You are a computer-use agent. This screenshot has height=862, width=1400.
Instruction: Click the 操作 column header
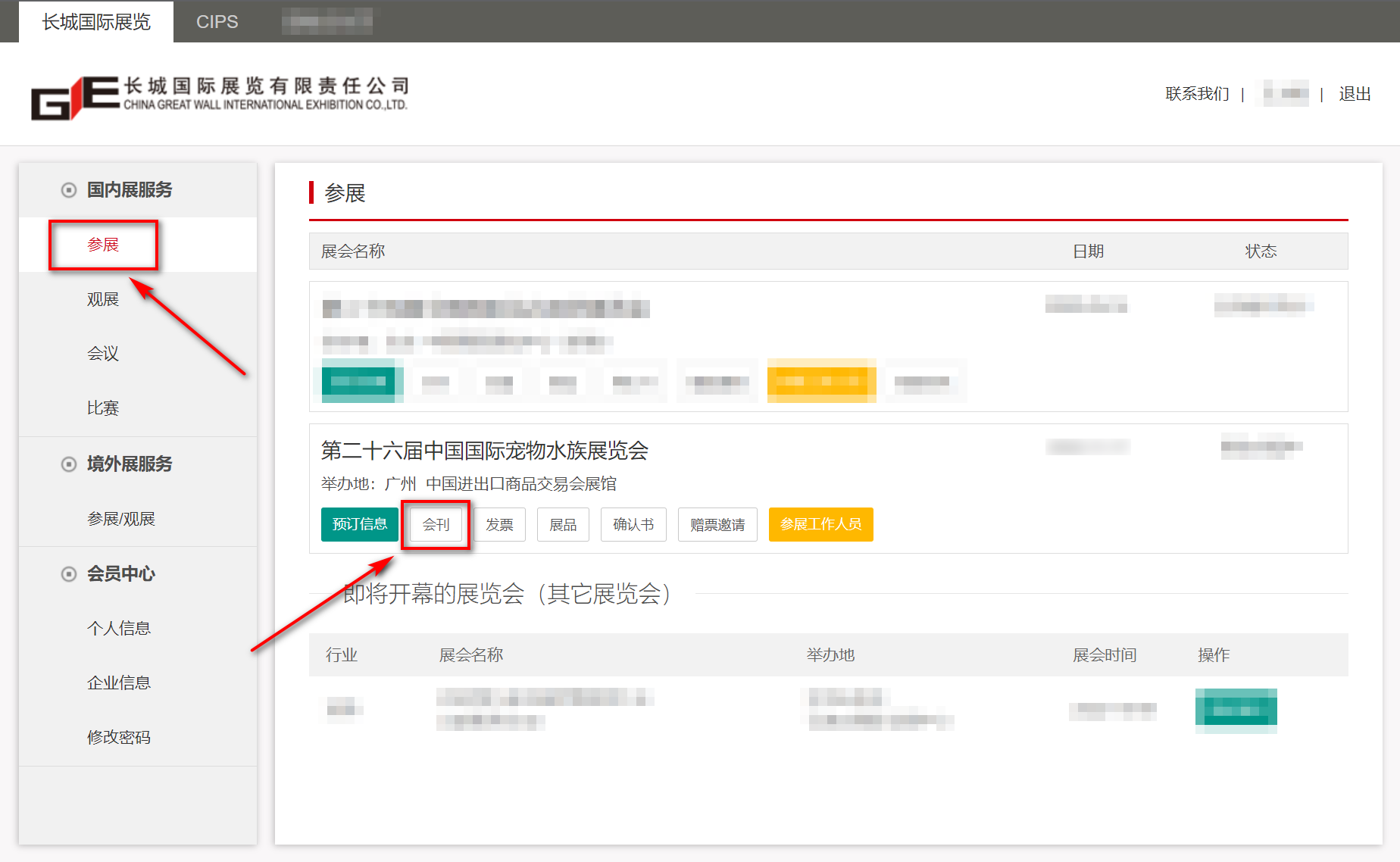(1214, 655)
